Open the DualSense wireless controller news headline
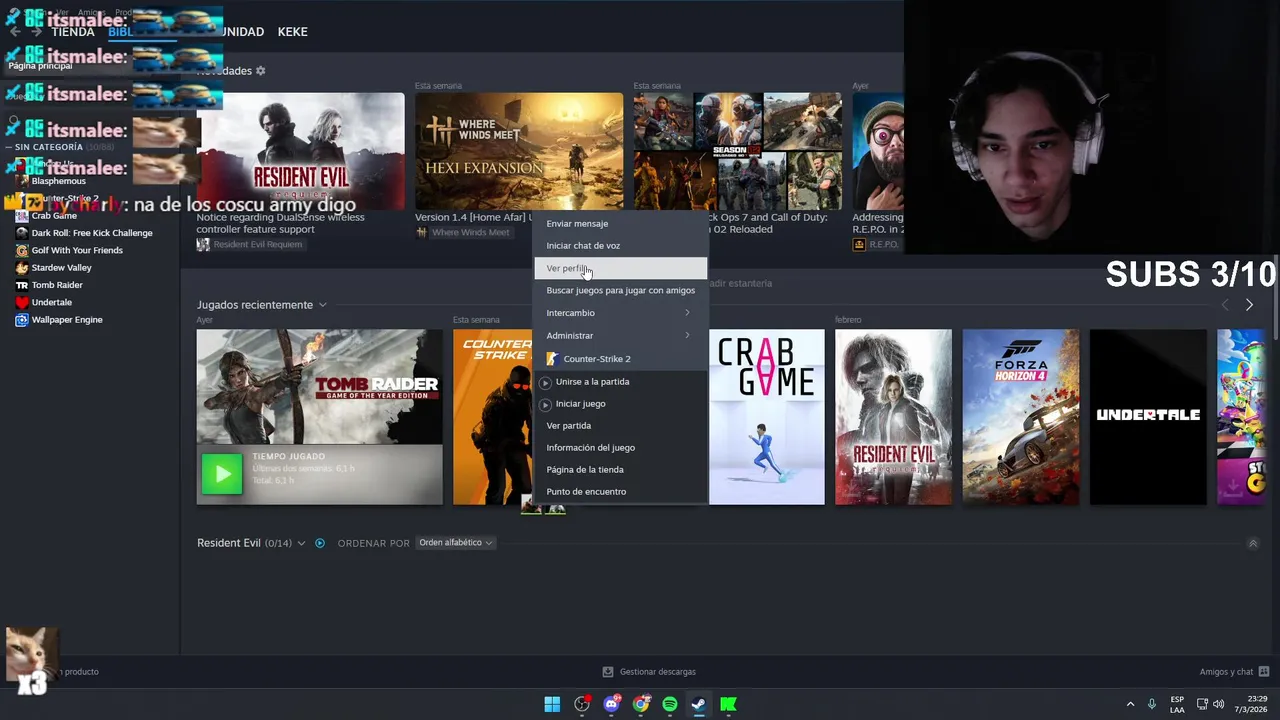 point(281,223)
